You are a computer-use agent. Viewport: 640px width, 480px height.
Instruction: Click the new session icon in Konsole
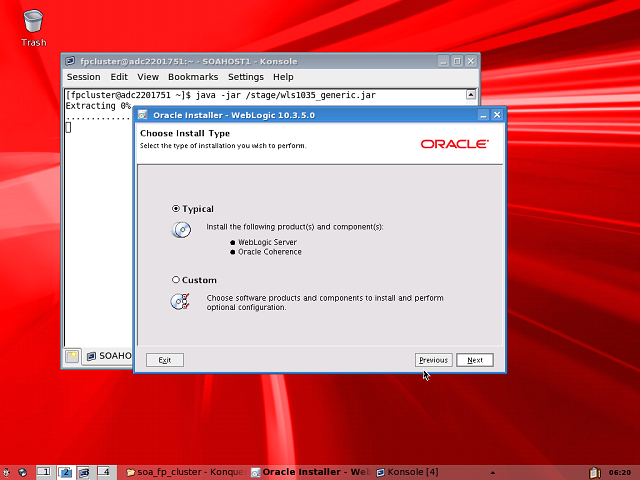72,356
